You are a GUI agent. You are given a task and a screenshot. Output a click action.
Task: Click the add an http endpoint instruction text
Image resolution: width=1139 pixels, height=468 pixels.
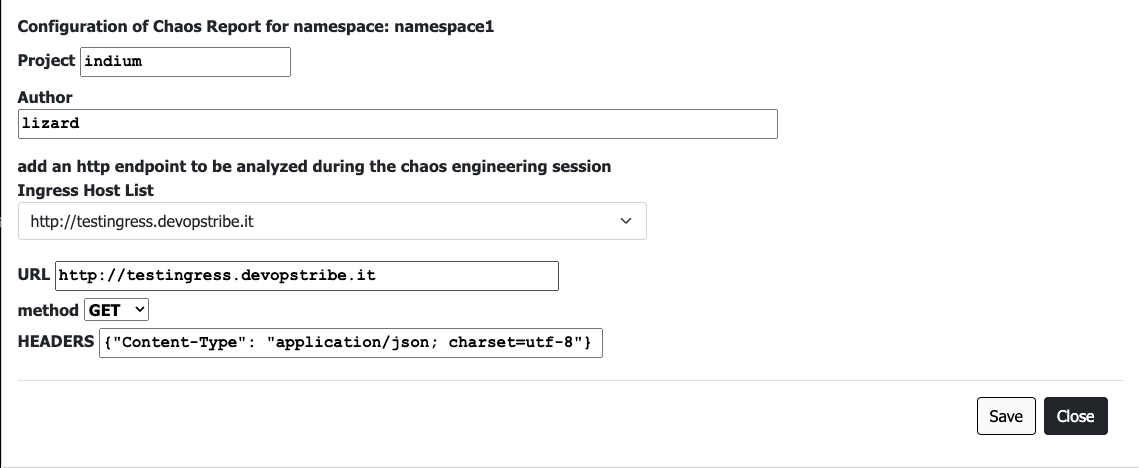tap(314, 166)
